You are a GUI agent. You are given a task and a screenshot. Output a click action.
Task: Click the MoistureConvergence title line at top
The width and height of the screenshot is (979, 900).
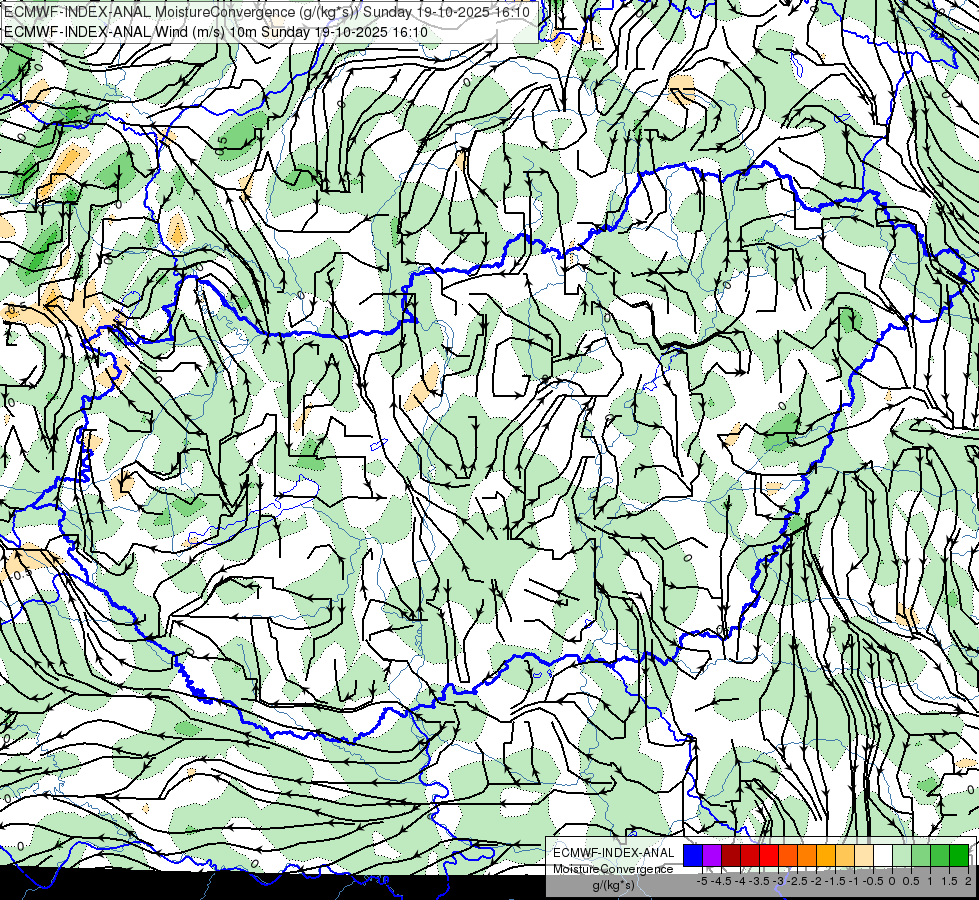point(268,12)
